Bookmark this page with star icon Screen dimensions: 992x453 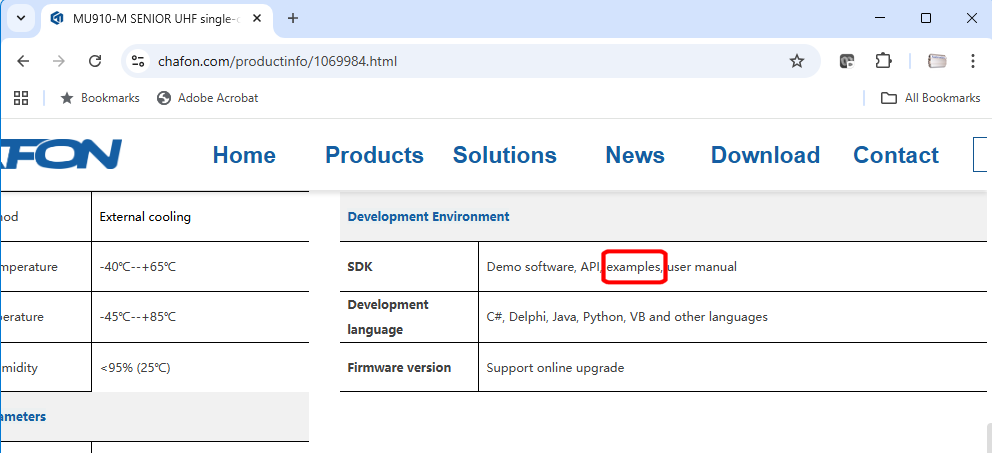pyautogui.click(x=797, y=61)
